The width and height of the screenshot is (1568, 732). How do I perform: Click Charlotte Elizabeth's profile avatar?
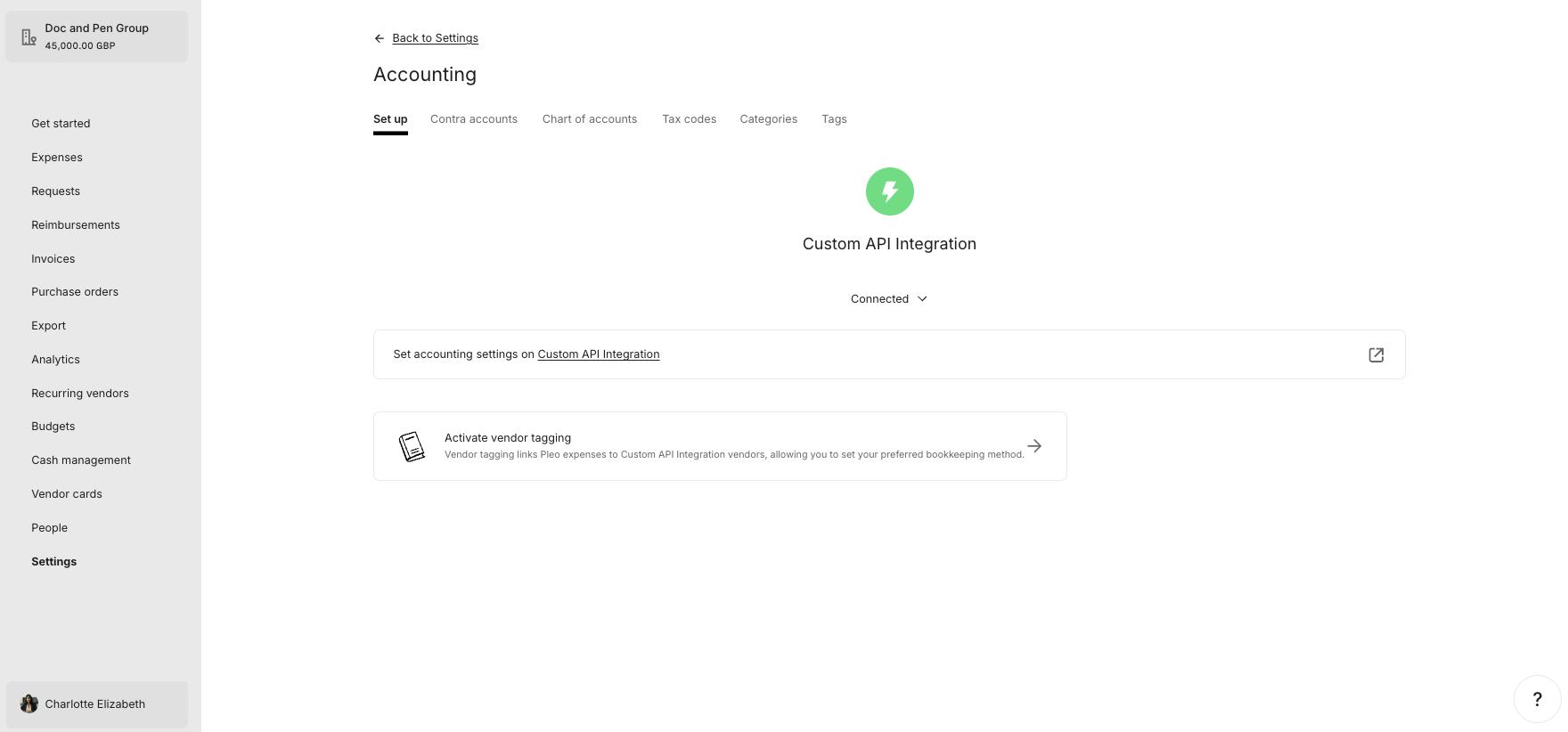[x=29, y=704]
